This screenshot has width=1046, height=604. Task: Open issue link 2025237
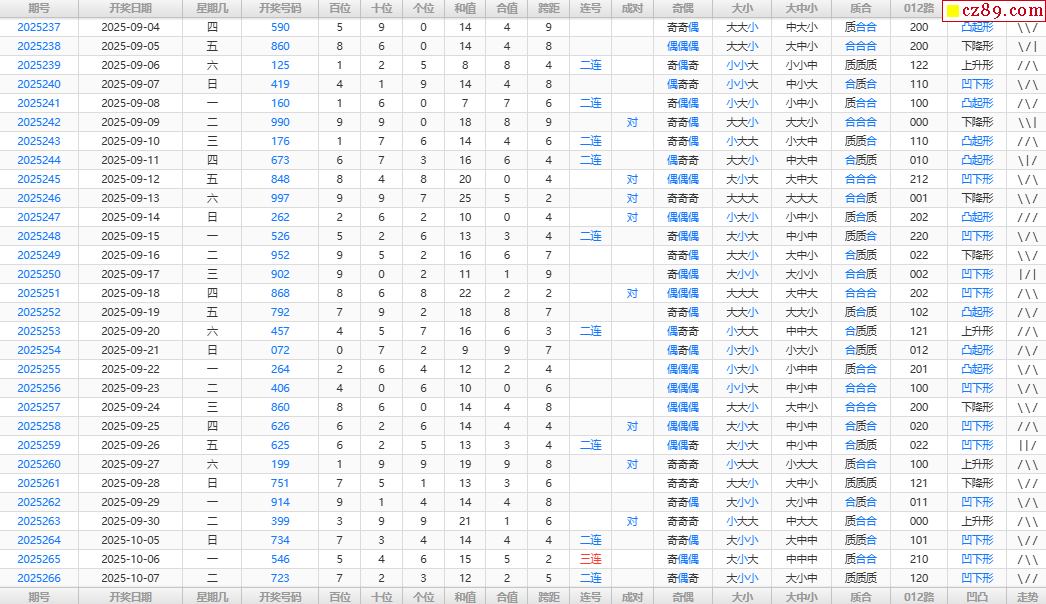(x=39, y=27)
